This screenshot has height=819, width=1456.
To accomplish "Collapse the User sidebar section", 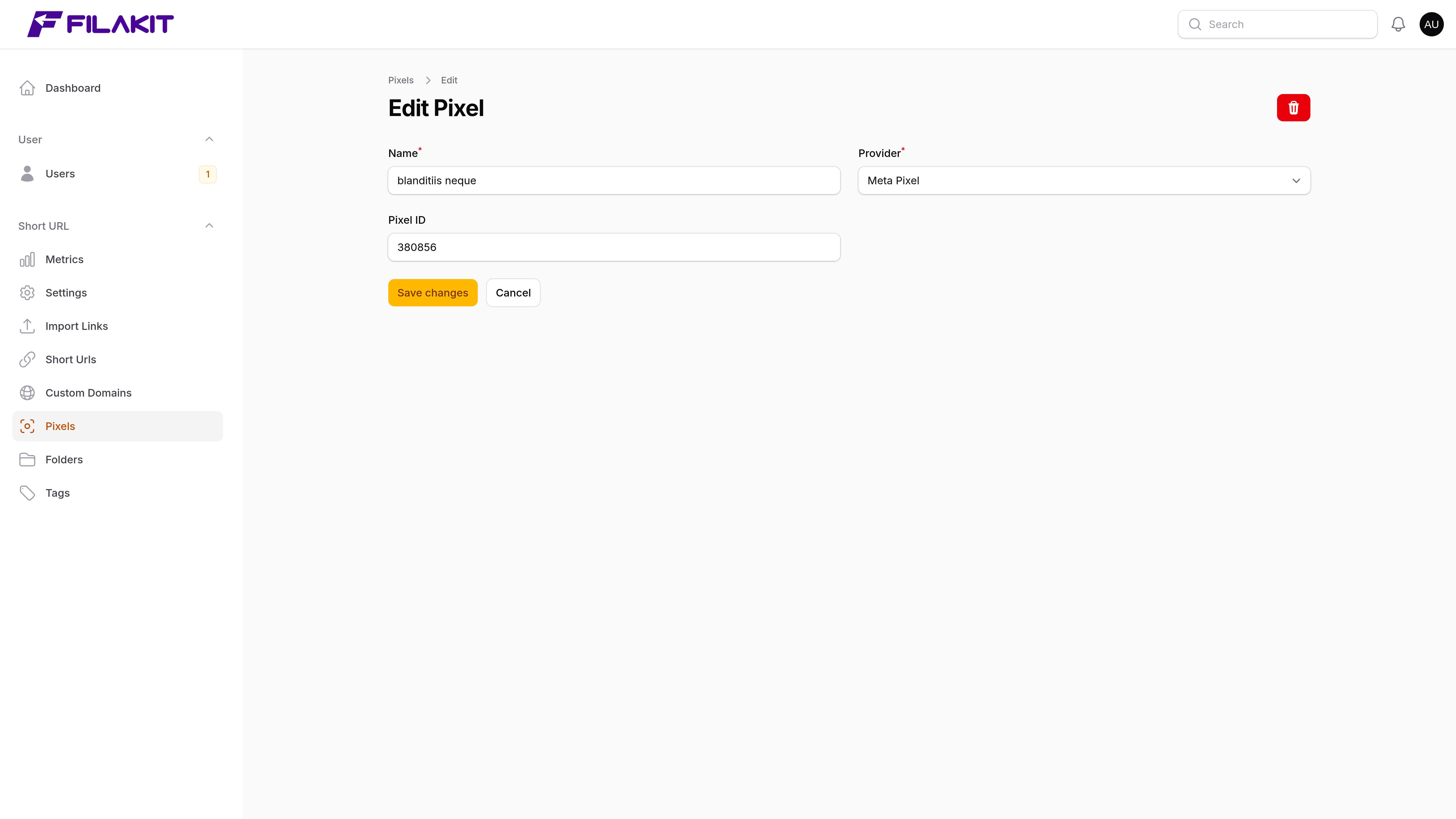I will [209, 139].
